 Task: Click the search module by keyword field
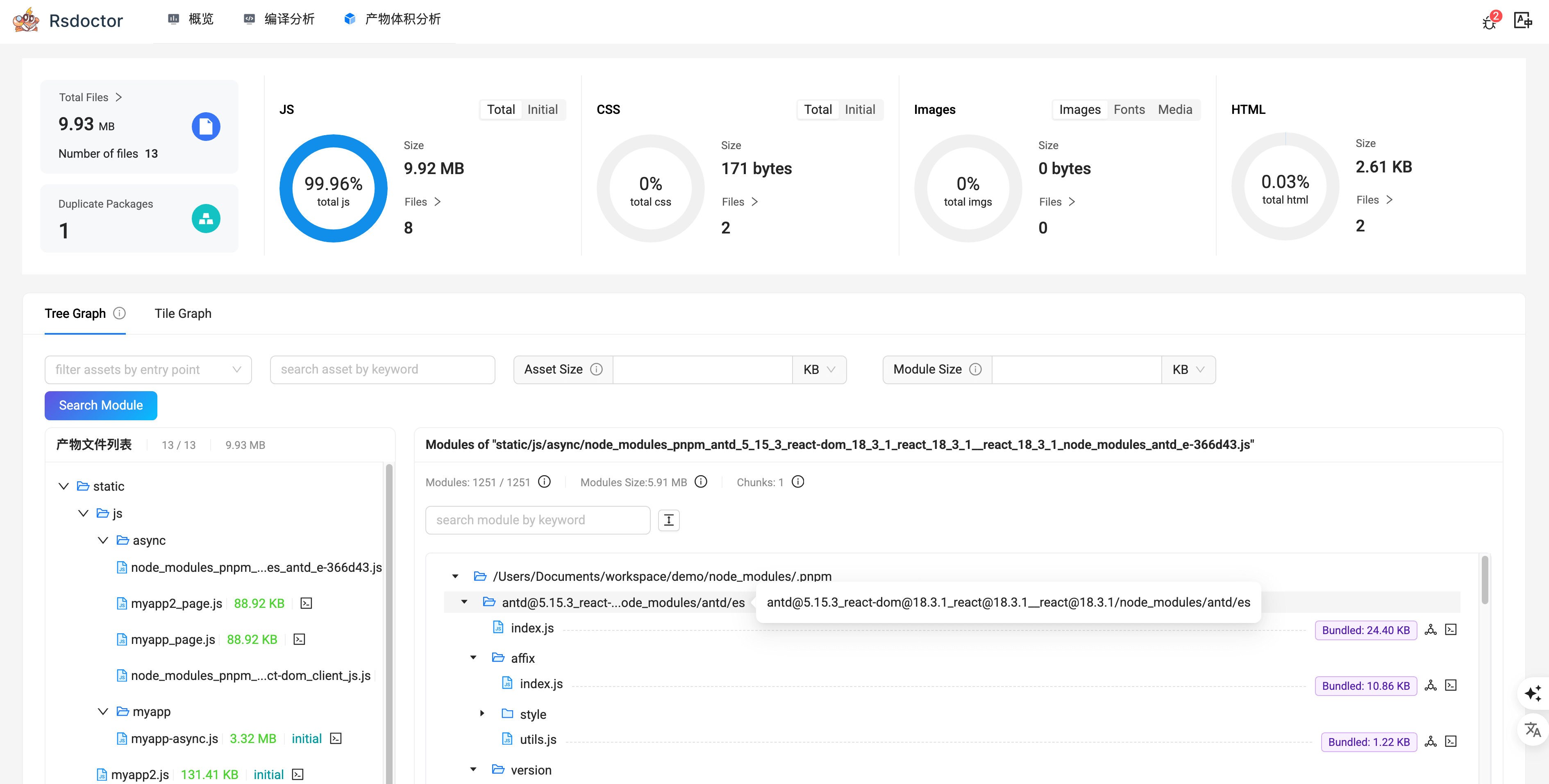tap(538, 520)
